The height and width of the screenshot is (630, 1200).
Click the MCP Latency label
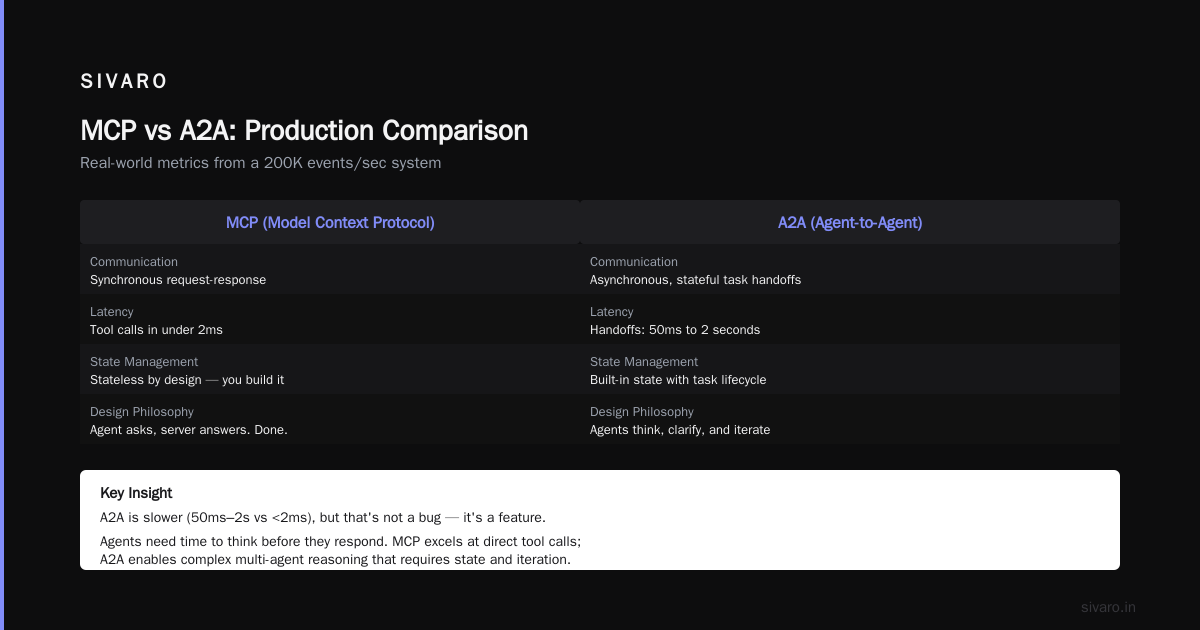pos(111,312)
